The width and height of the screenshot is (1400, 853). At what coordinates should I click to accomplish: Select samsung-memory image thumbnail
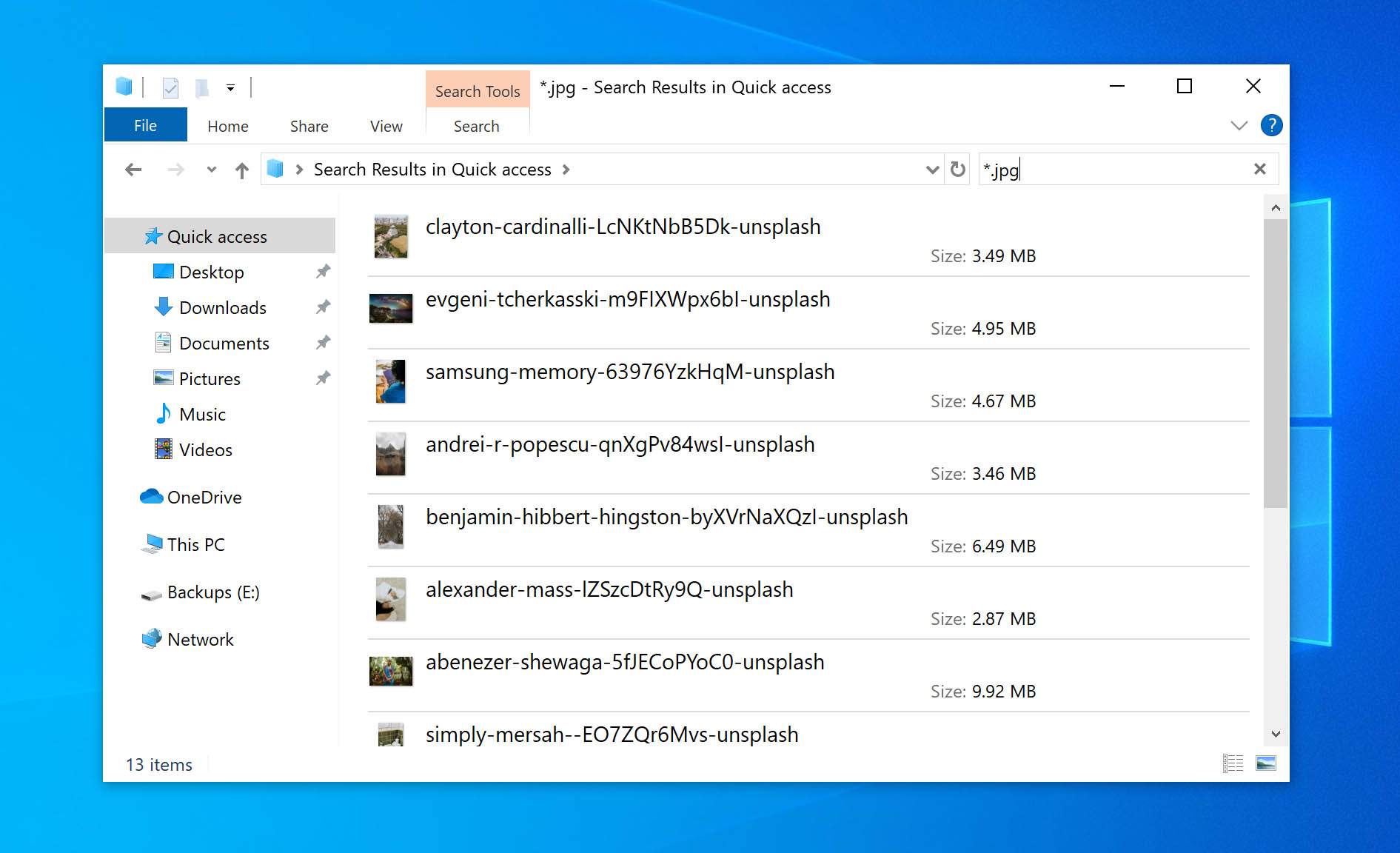(x=391, y=381)
